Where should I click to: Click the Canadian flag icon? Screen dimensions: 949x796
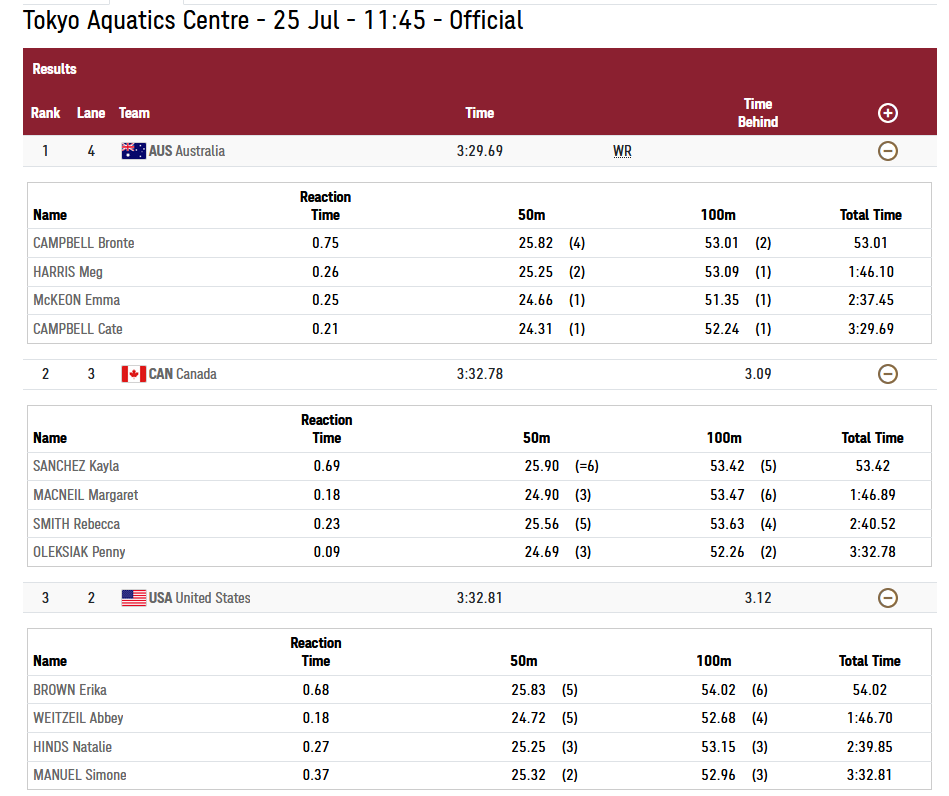coord(134,374)
